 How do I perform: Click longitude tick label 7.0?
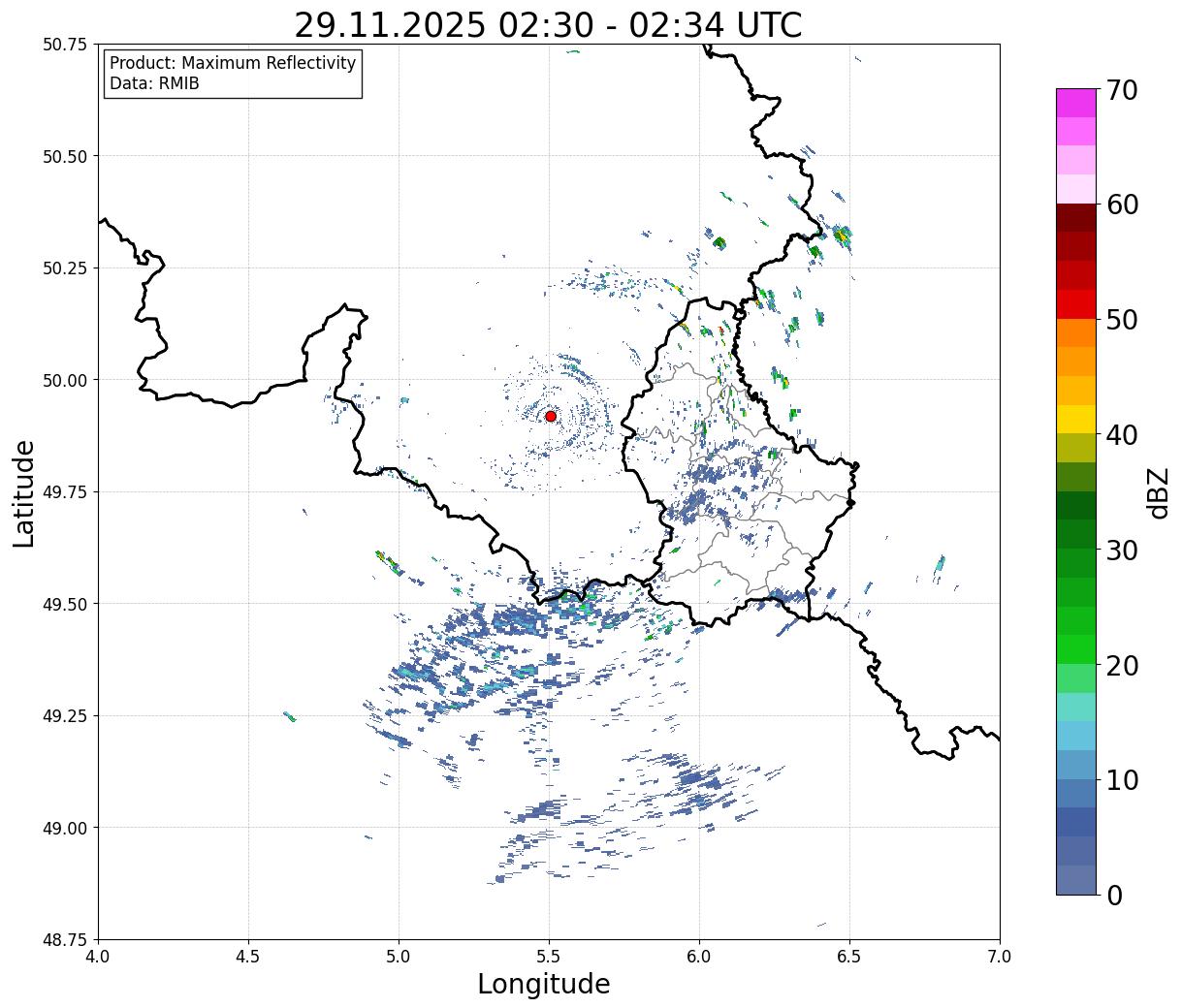(x=1000, y=956)
